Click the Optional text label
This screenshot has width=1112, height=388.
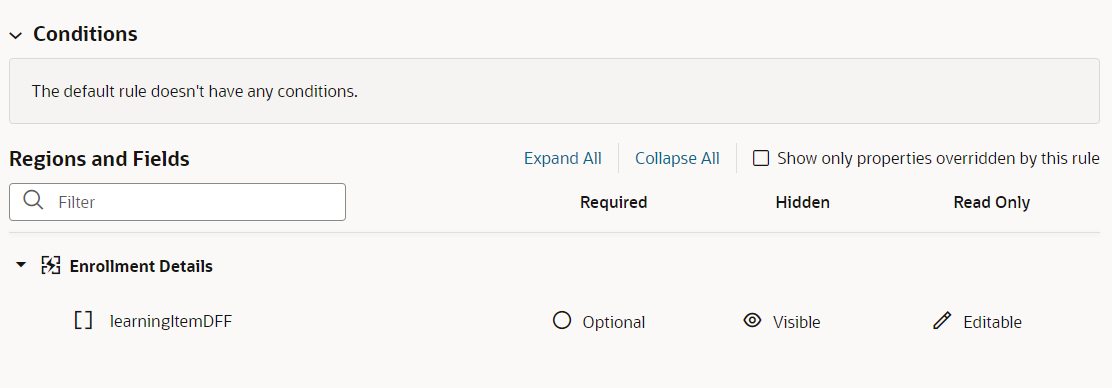click(x=614, y=323)
